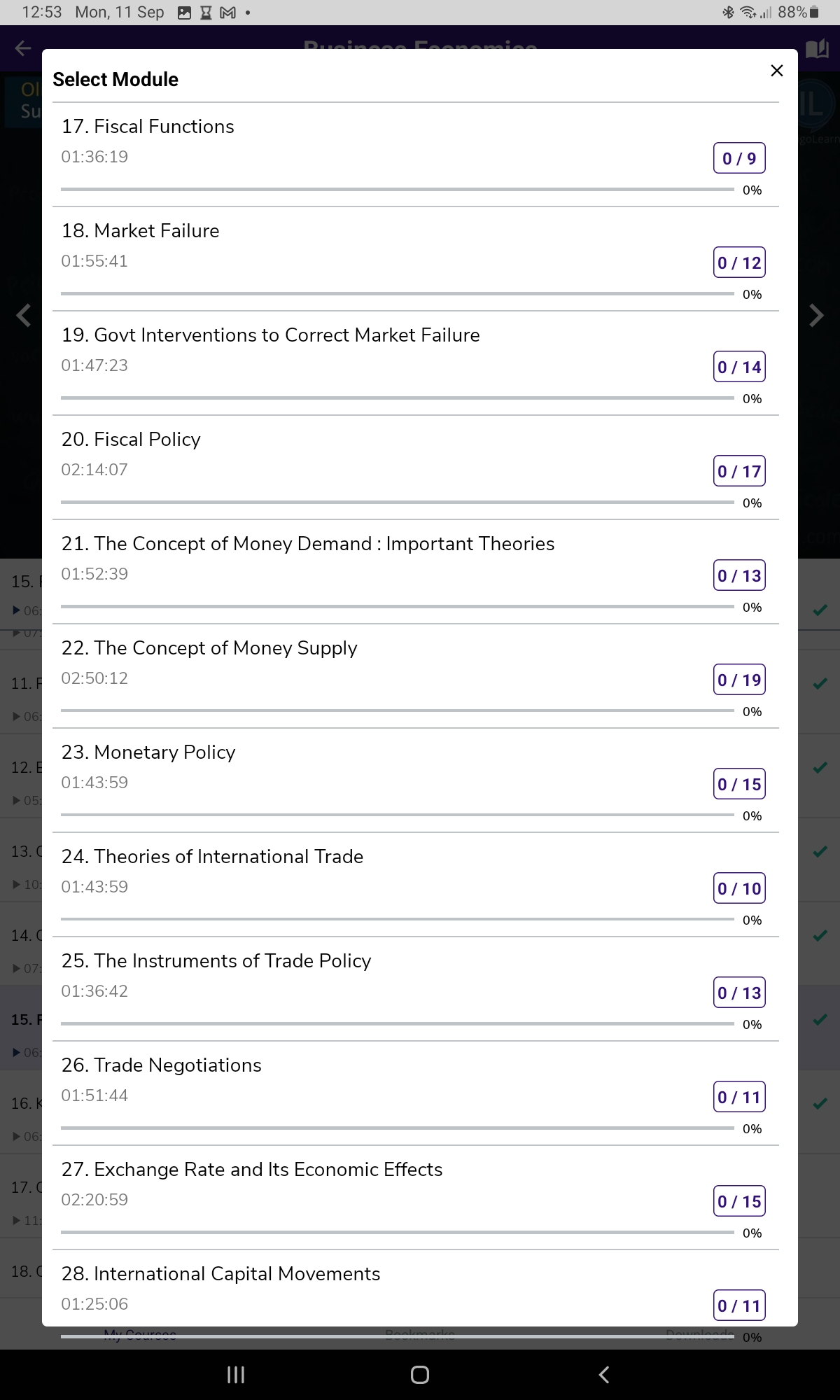
Task: Open 19. Govt Interventions to Correct Market Failure
Action: coord(270,335)
